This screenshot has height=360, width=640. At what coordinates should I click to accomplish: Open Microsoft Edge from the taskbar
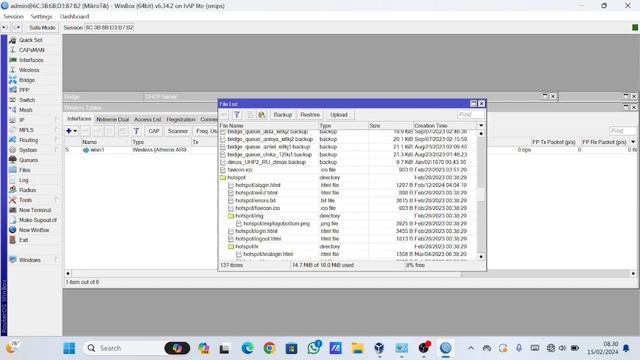pos(247,348)
